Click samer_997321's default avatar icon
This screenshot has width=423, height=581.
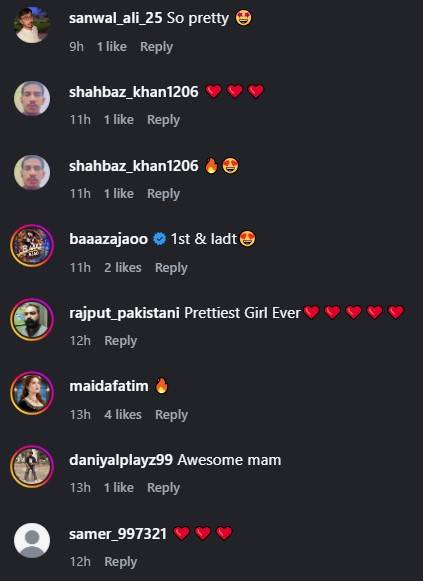click(x=32, y=540)
